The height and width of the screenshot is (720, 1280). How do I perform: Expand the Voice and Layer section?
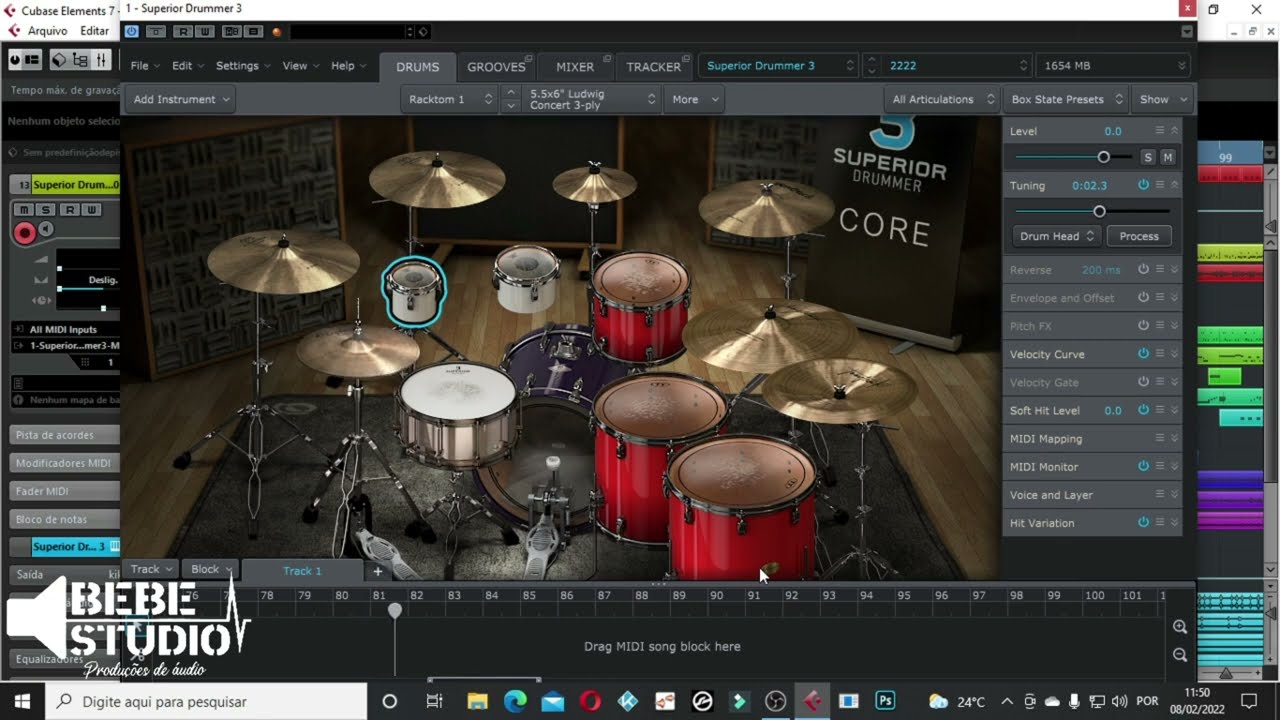[1175, 494]
